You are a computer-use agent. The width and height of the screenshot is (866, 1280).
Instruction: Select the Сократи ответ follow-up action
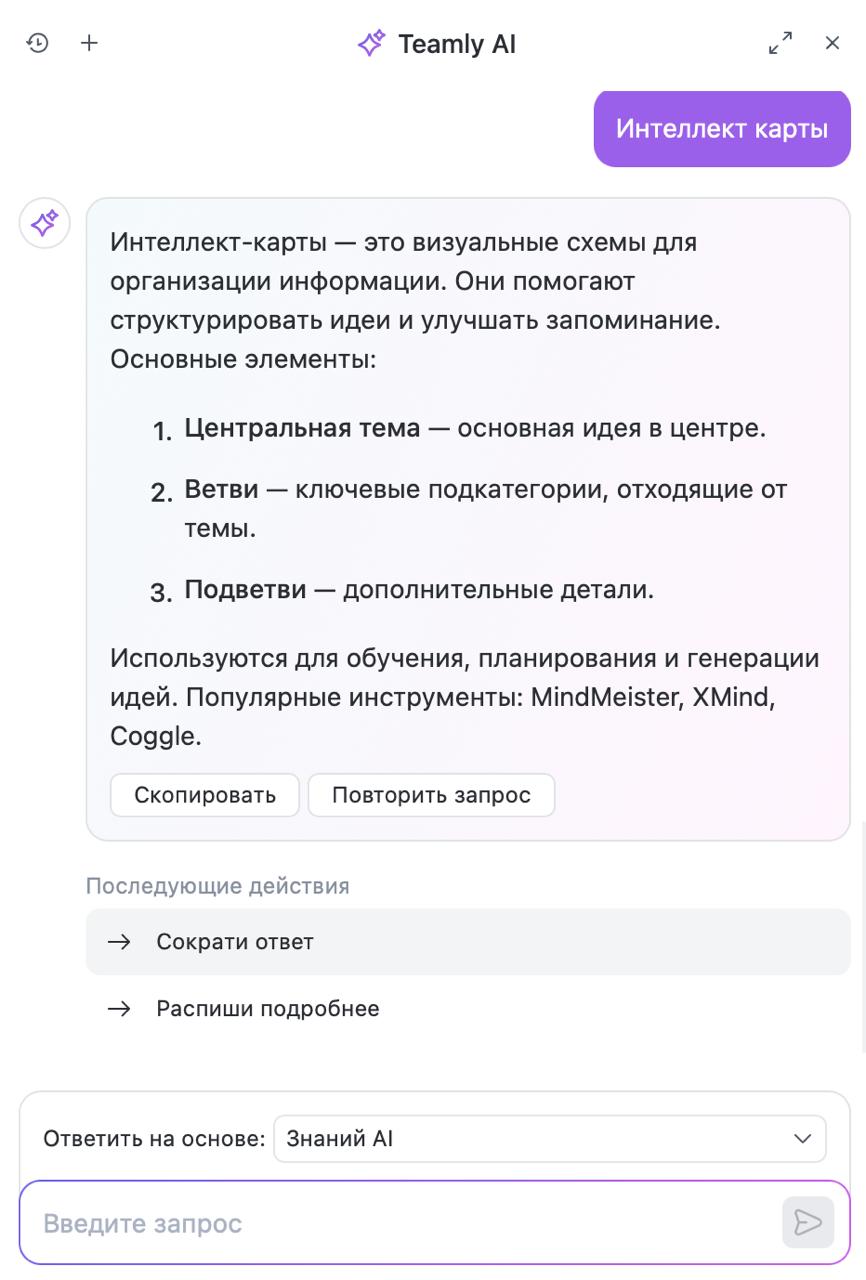pos(234,941)
